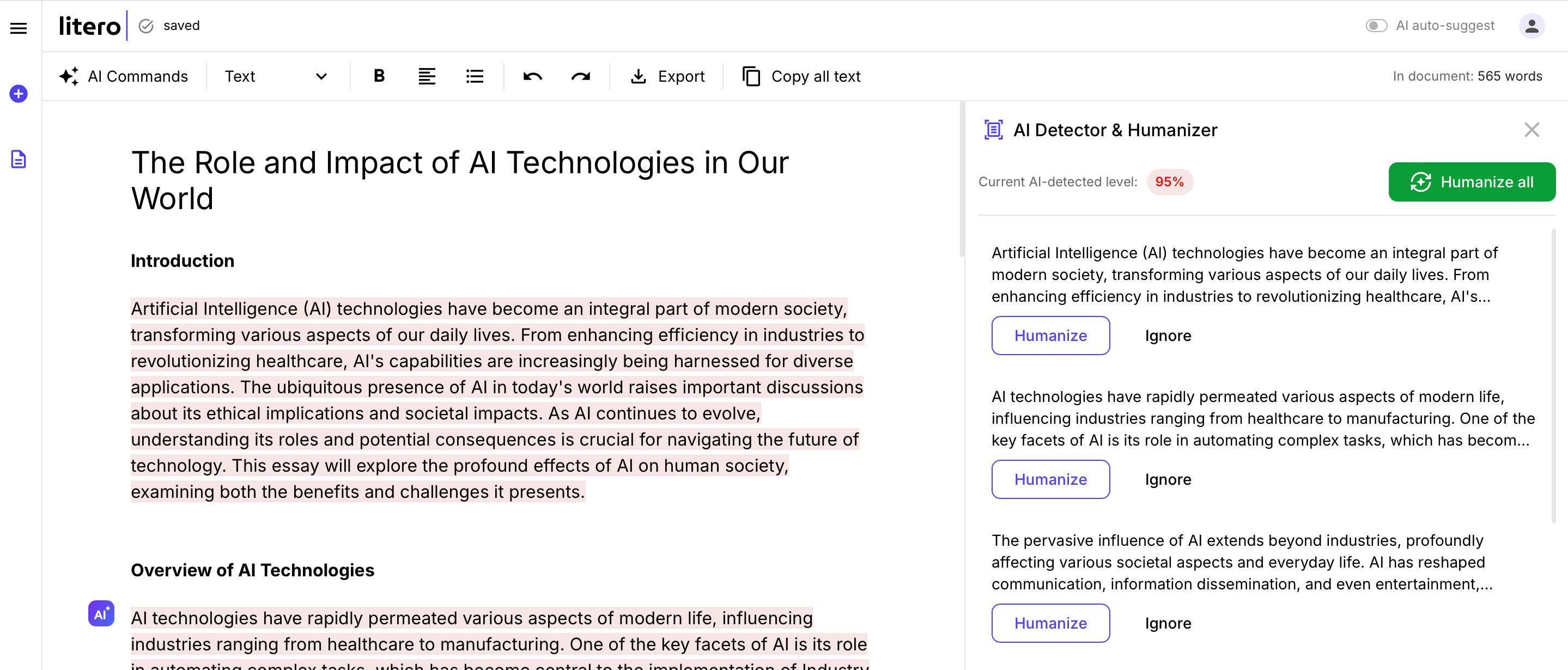This screenshot has height=670, width=1568.
Task: Ignore the second detected paragraph
Action: coord(1168,479)
